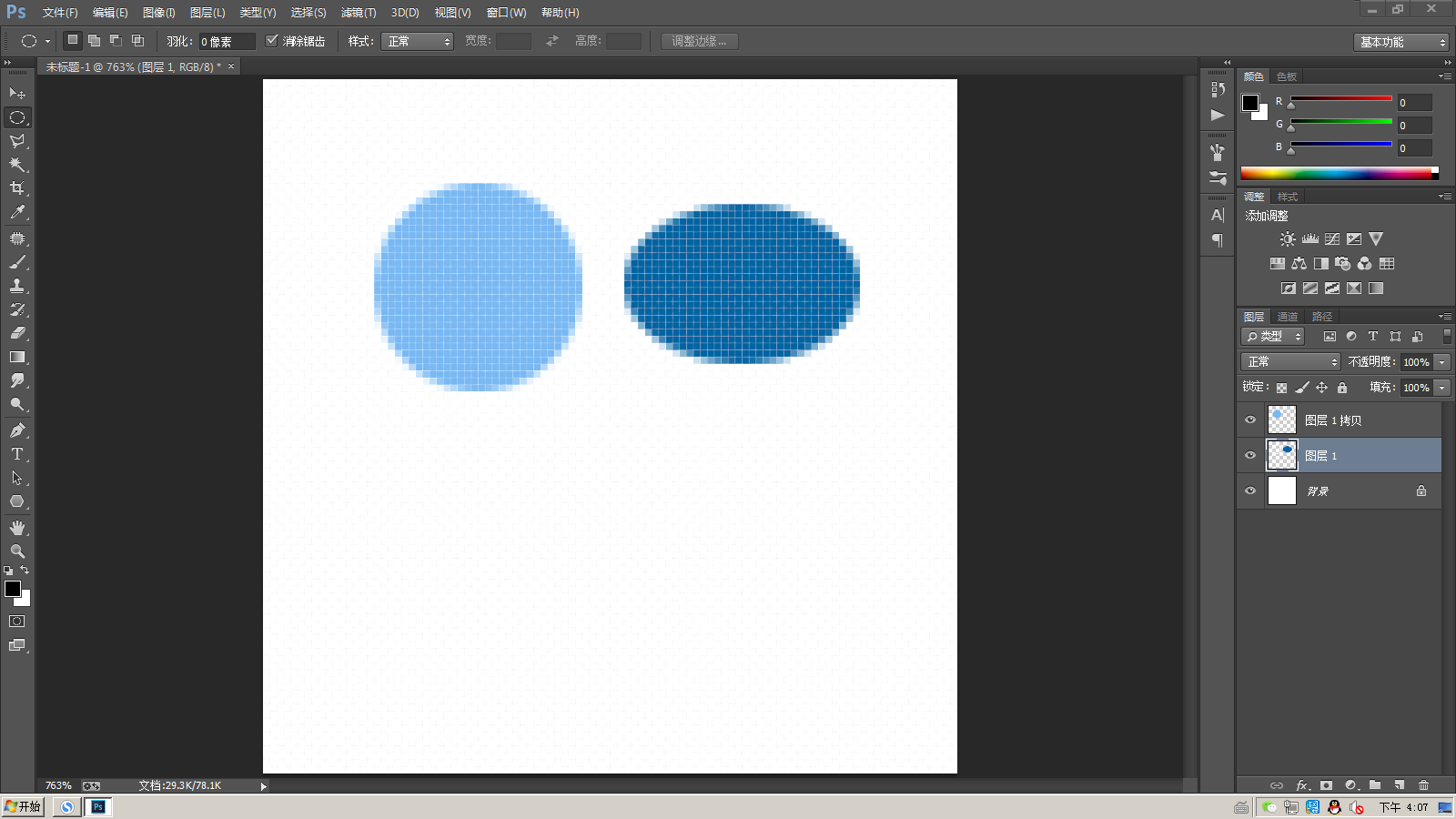The width and height of the screenshot is (1456, 819).
Task: Add a Curves adjustment
Action: [x=1332, y=239]
